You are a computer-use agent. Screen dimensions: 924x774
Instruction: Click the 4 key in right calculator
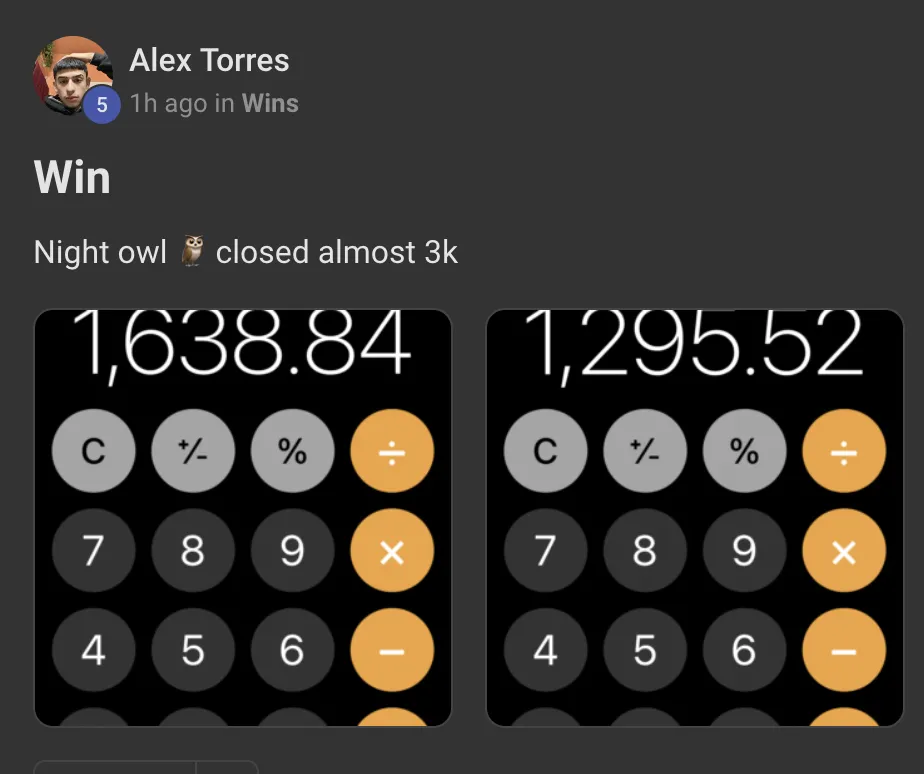tap(546, 650)
